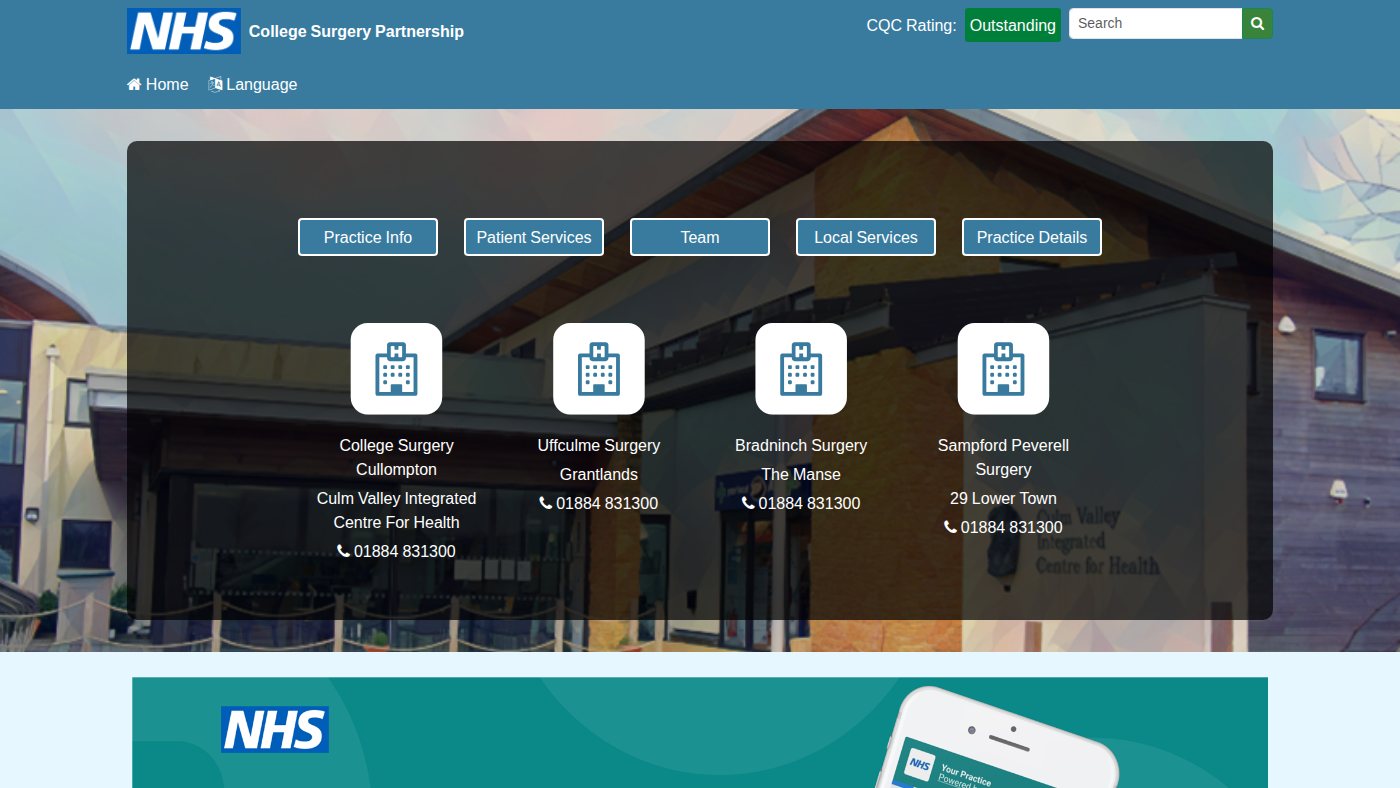Open Bradninch Surgery building icon
Image resolution: width=1400 pixels, height=788 pixels.
[x=801, y=369]
